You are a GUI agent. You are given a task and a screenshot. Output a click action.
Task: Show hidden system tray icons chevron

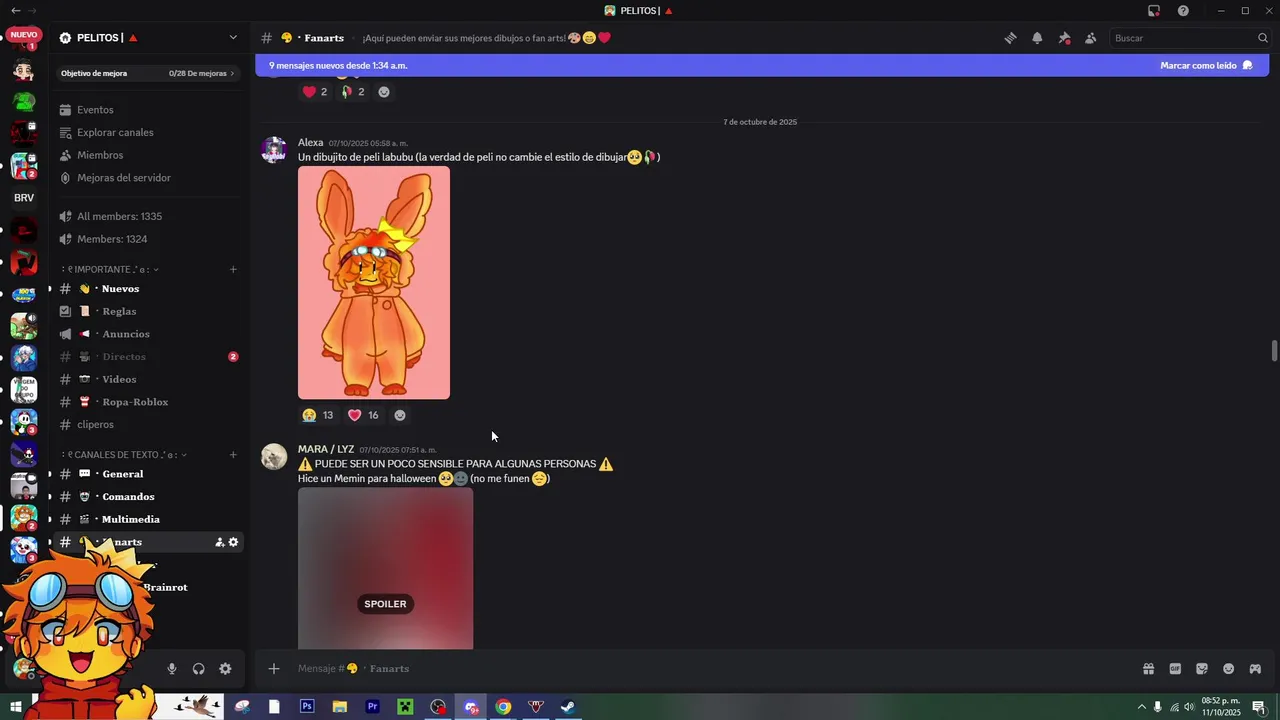[1142, 707]
